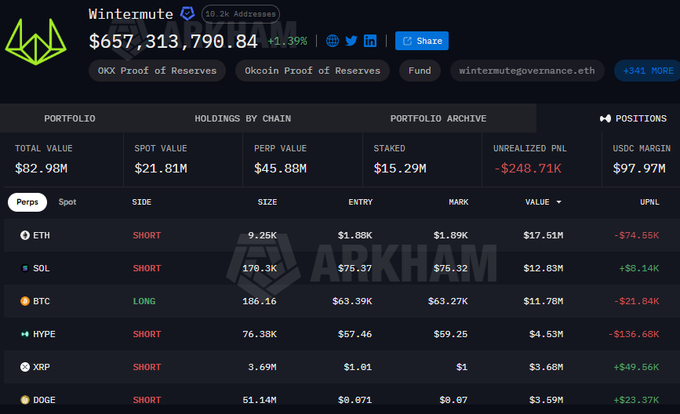Open the Twitter profile icon

(351, 41)
